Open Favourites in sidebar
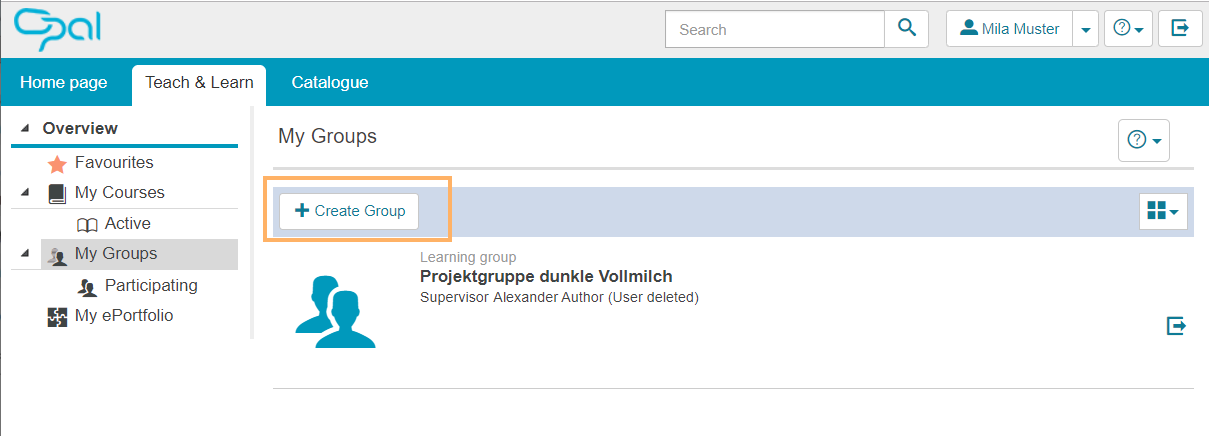The height and width of the screenshot is (436, 1209). [x=114, y=162]
